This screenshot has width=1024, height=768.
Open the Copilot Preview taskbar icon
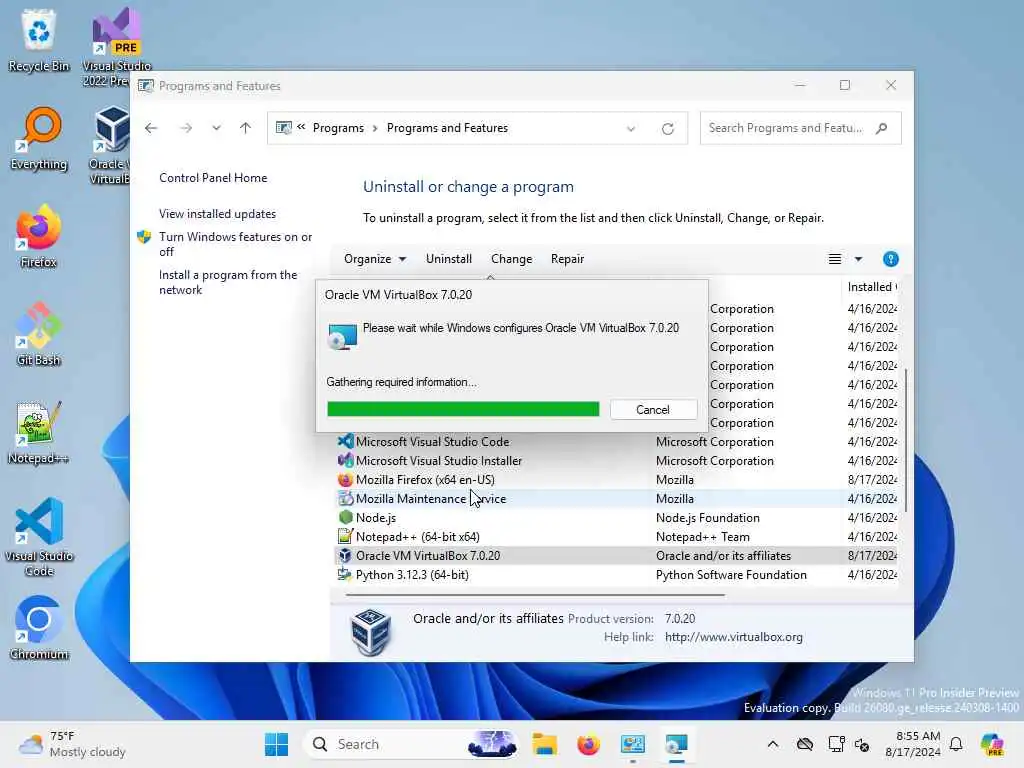(x=992, y=744)
